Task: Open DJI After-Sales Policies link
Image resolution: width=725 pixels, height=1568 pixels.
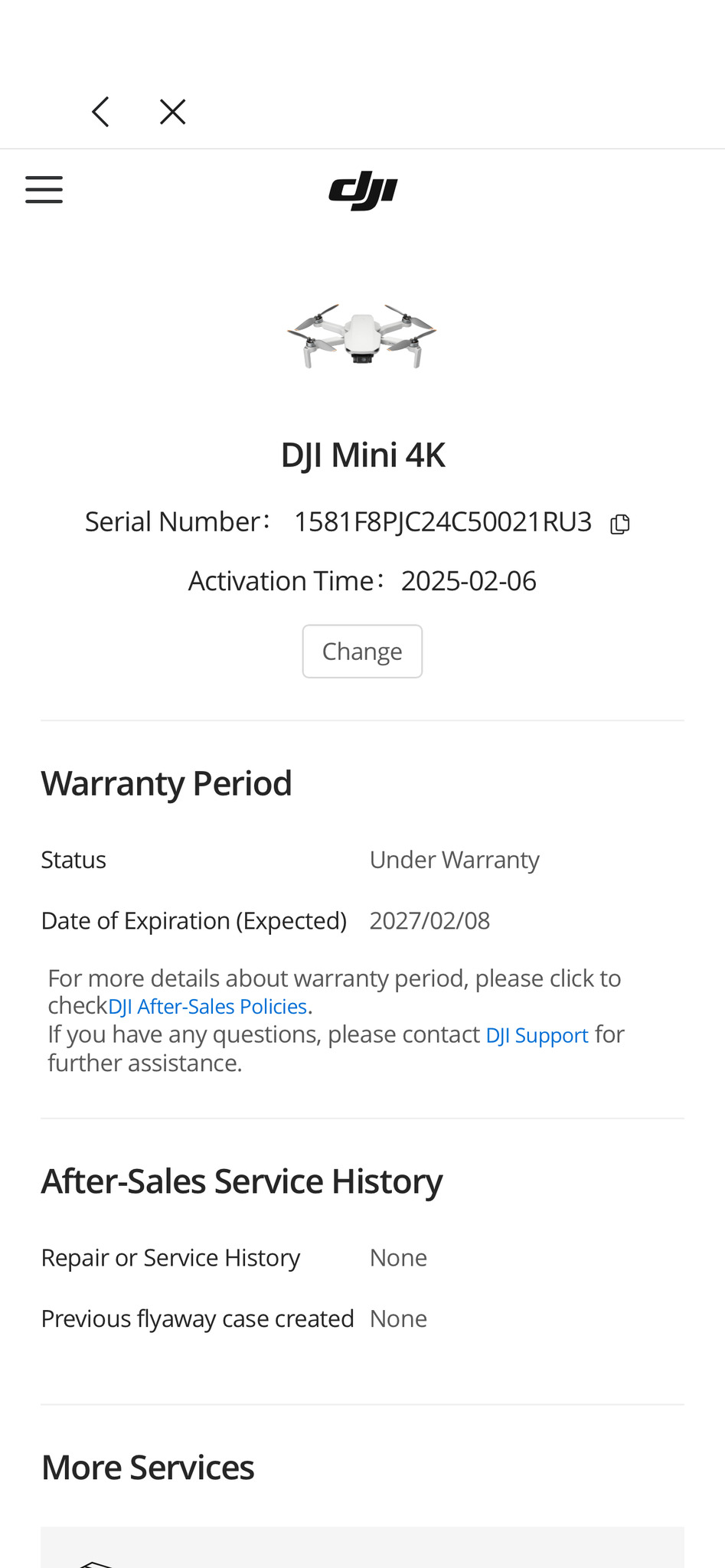Action: [207, 1007]
